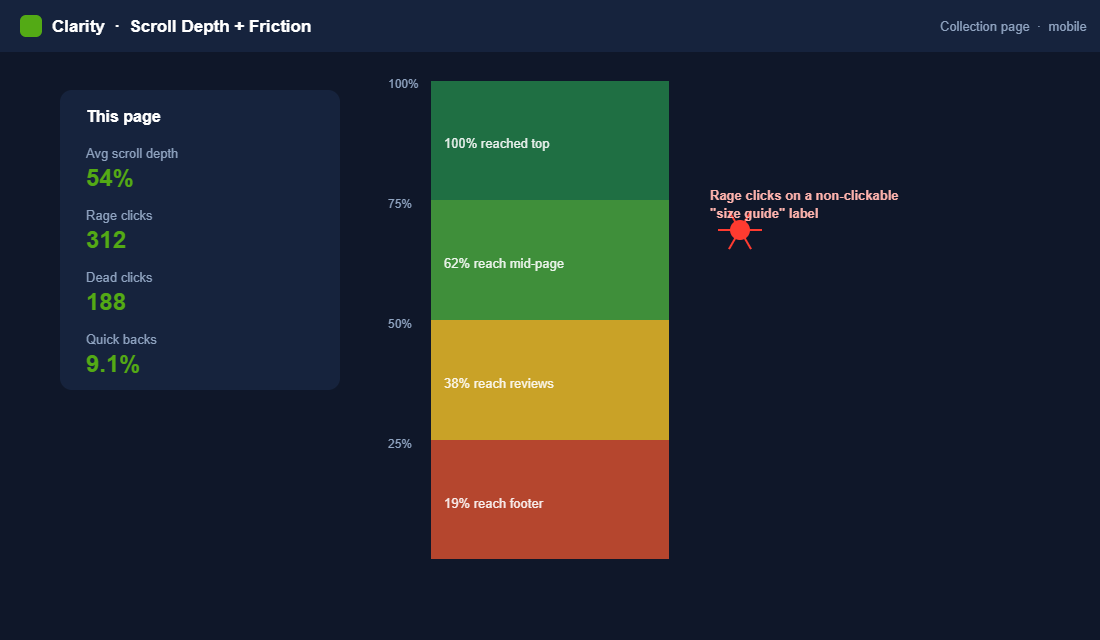
Task: Click the 100% axis label
Action: [403, 84]
